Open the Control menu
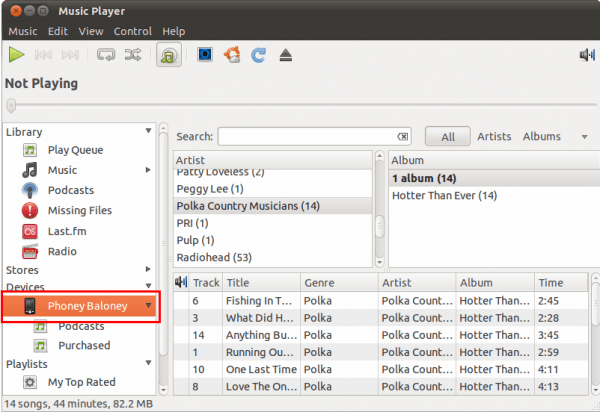This screenshot has height=412, width=600. 133,31
